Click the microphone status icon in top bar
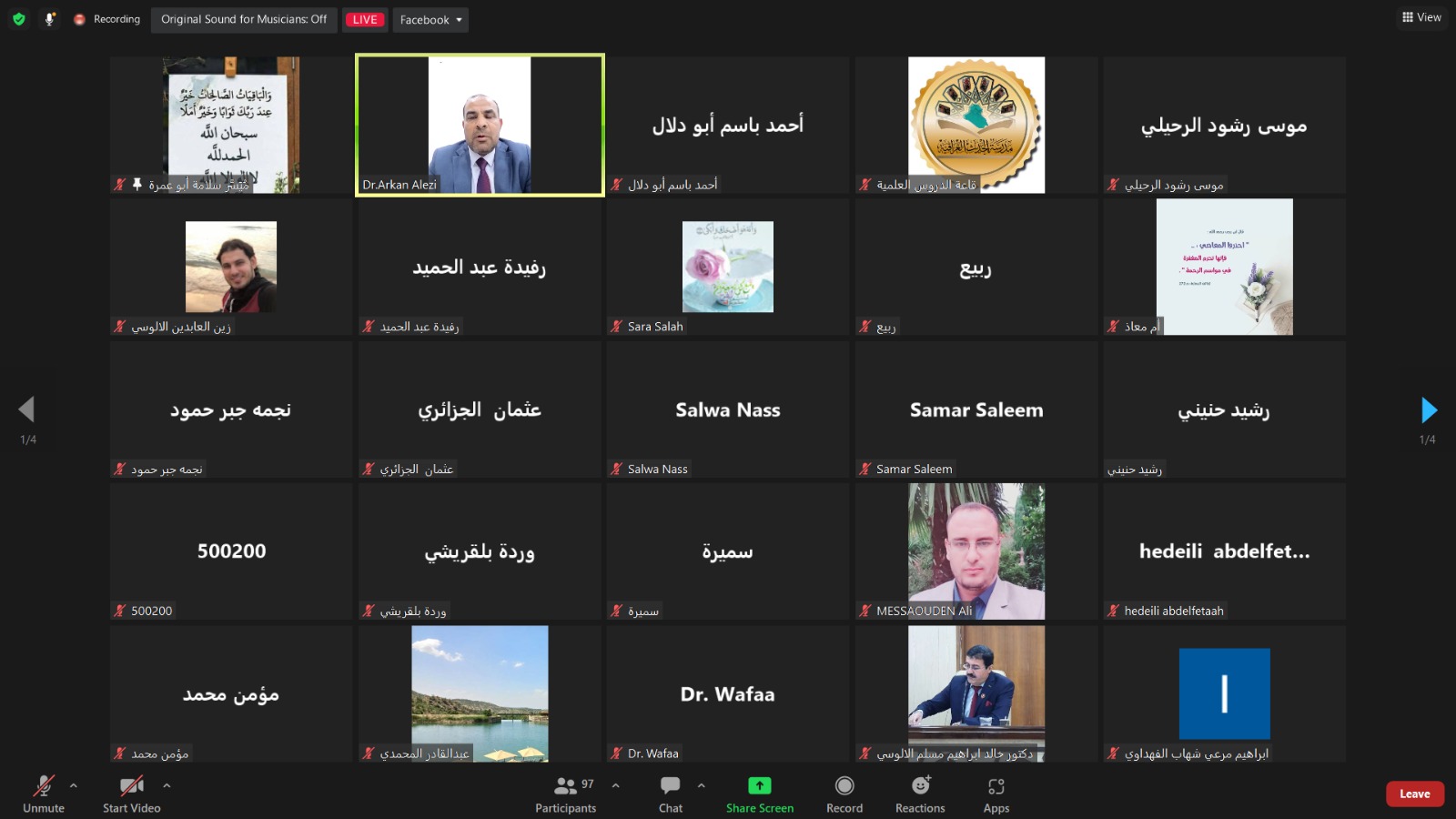1456x819 pixels. pos(49,19)
